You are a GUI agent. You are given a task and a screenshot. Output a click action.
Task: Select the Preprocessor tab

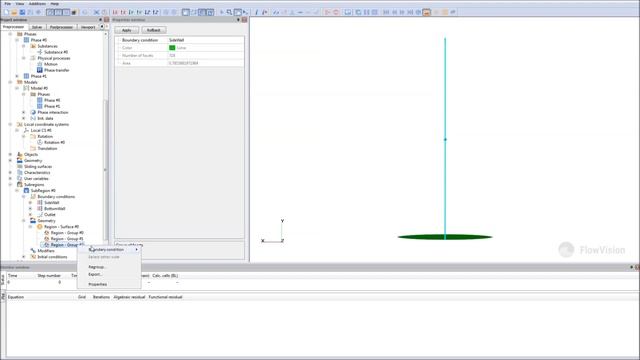(x=13, y=27)
